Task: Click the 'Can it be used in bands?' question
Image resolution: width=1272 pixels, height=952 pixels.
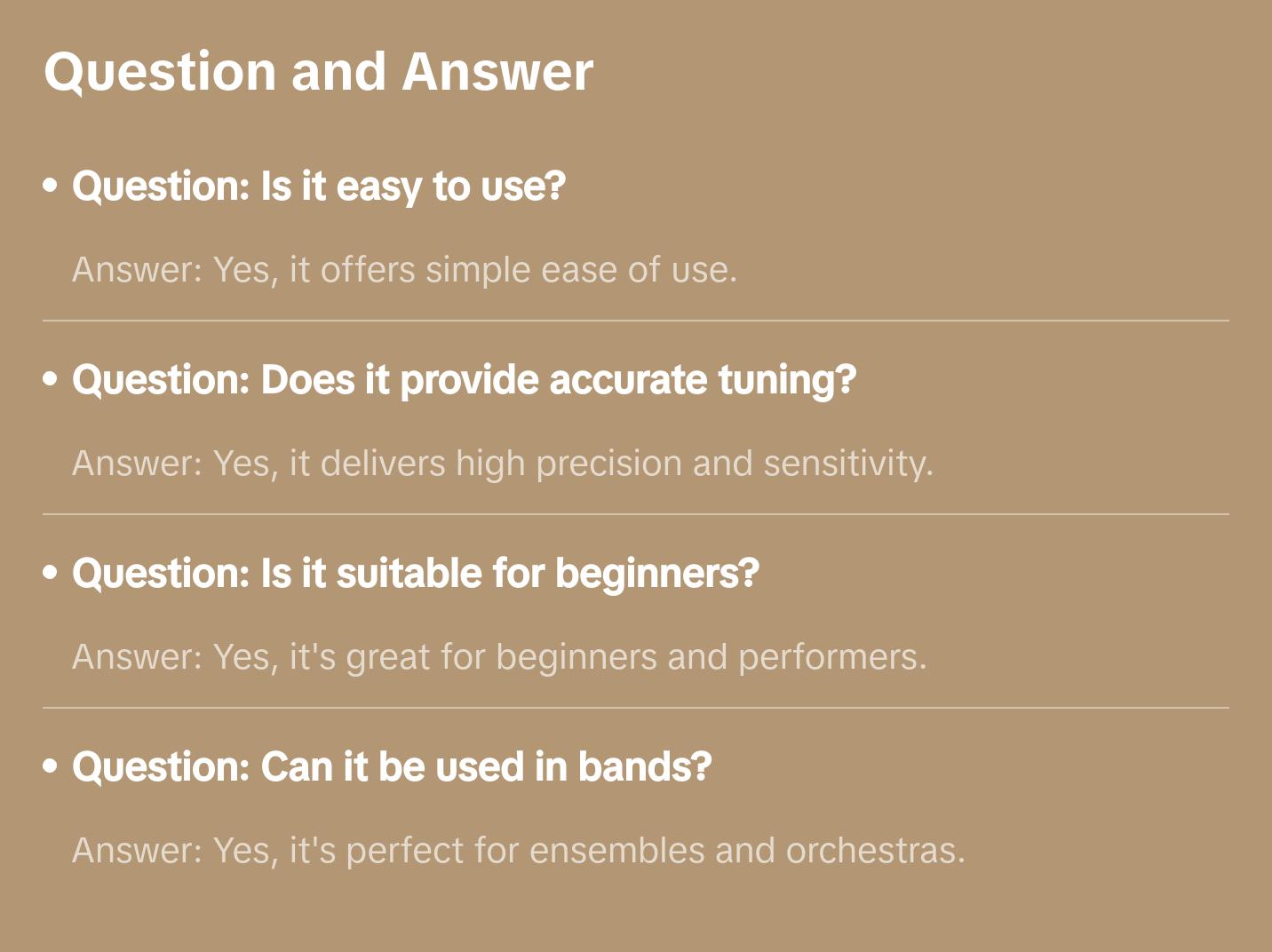Action: [x=392, y=767]
